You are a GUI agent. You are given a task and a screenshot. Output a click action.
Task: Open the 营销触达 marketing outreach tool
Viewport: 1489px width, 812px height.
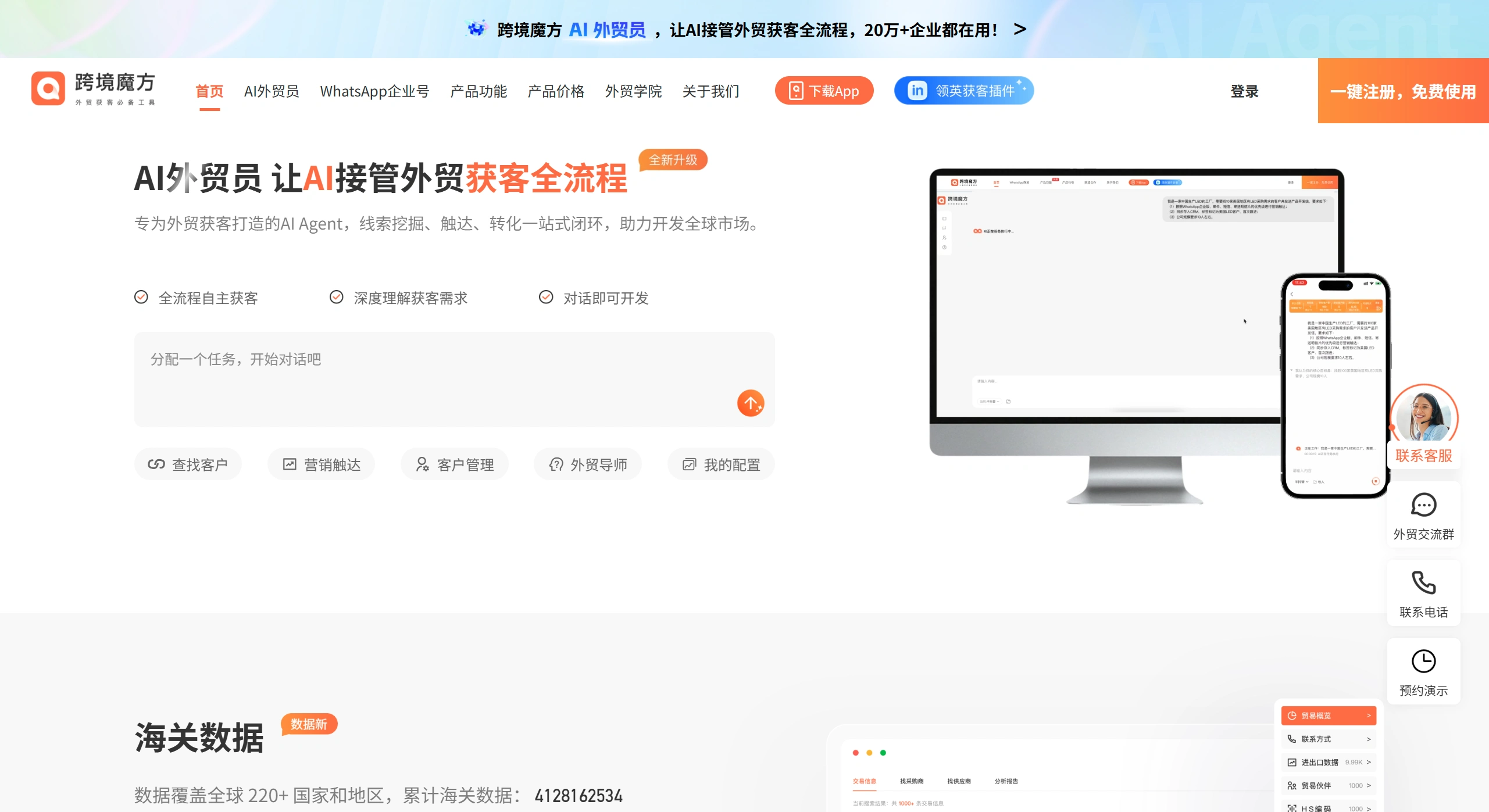click(321, 464)
